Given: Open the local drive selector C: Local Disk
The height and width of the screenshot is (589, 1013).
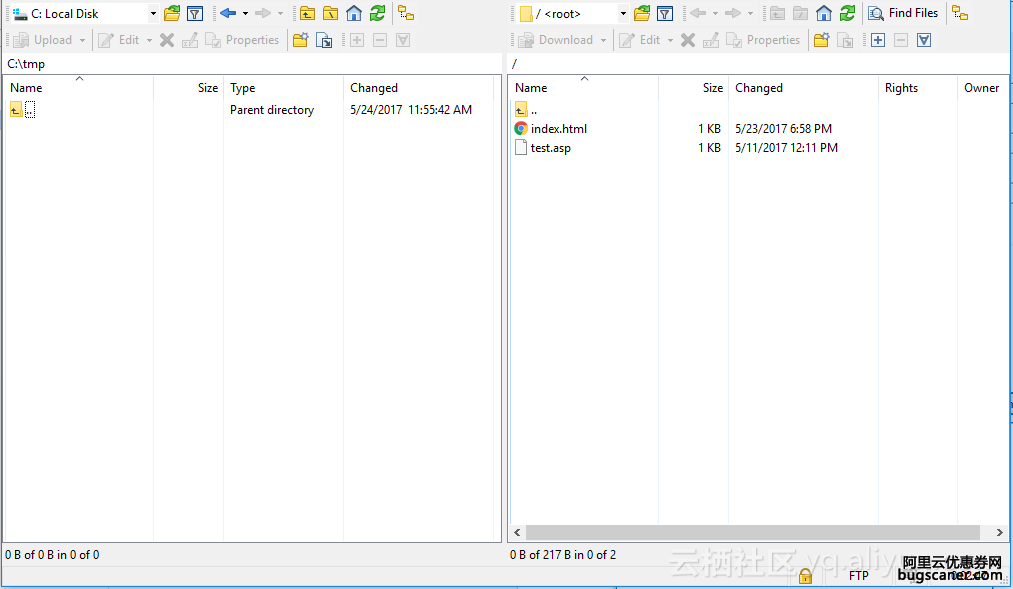Looking at the screenshot, I should coord(85,14).
